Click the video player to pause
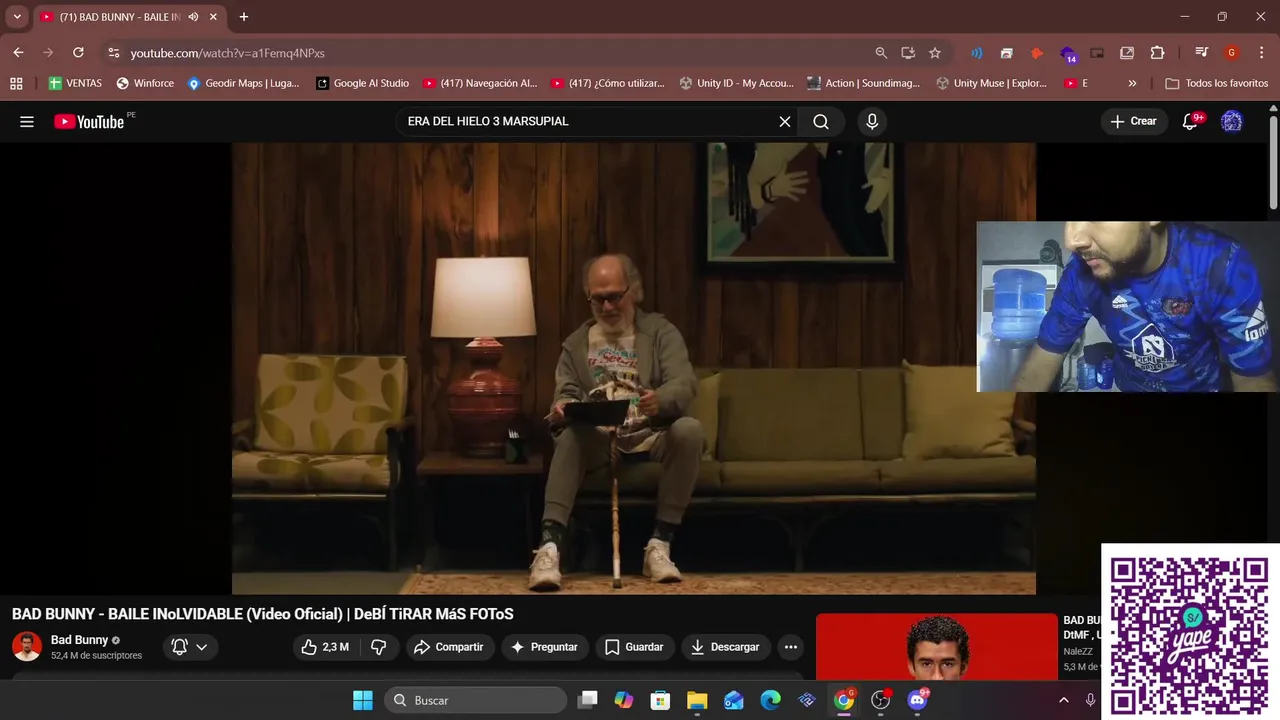This screenshot has width=1280, height=720. 634,368
